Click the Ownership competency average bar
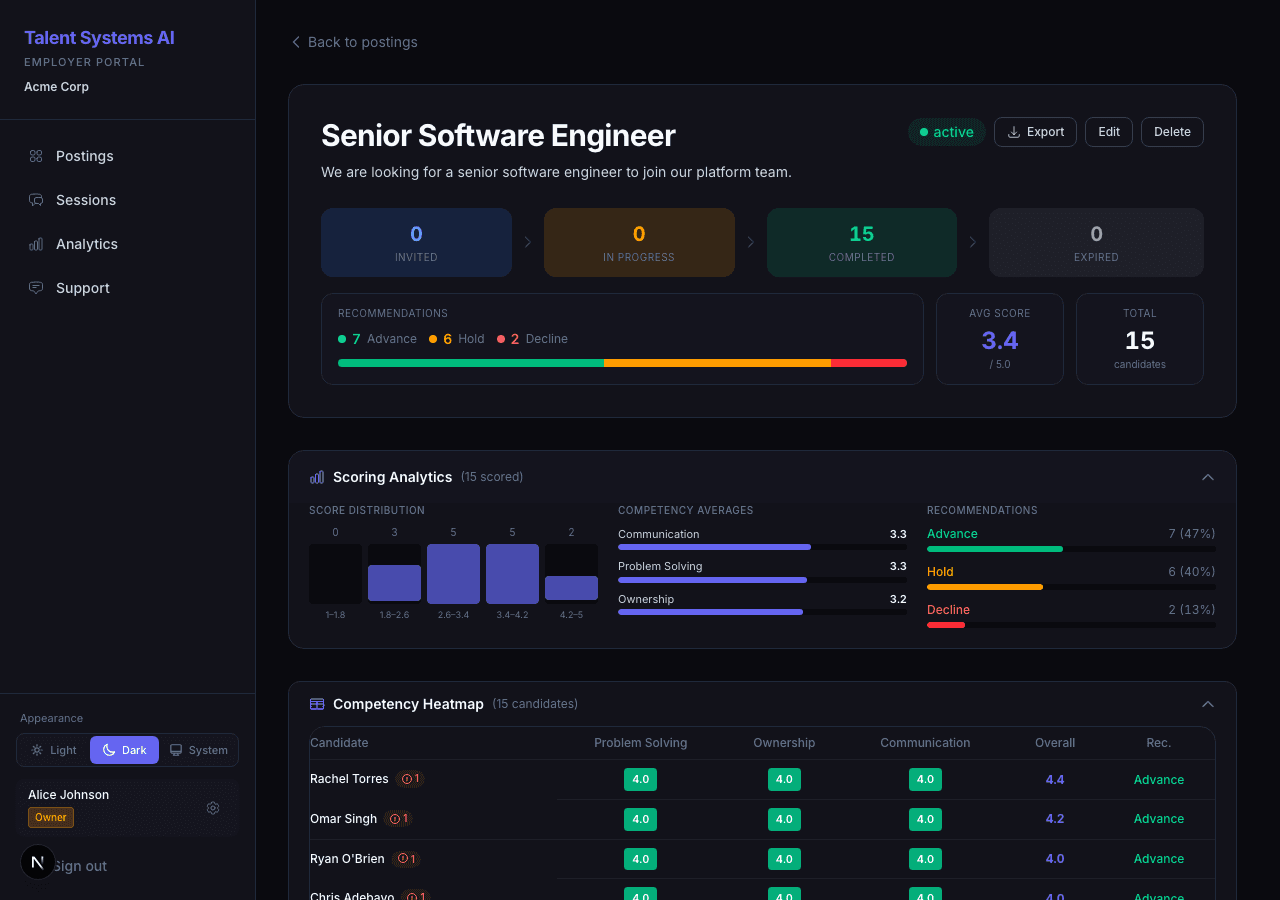The width and height of the screenshot is (1280, 900). pos(762,612)
